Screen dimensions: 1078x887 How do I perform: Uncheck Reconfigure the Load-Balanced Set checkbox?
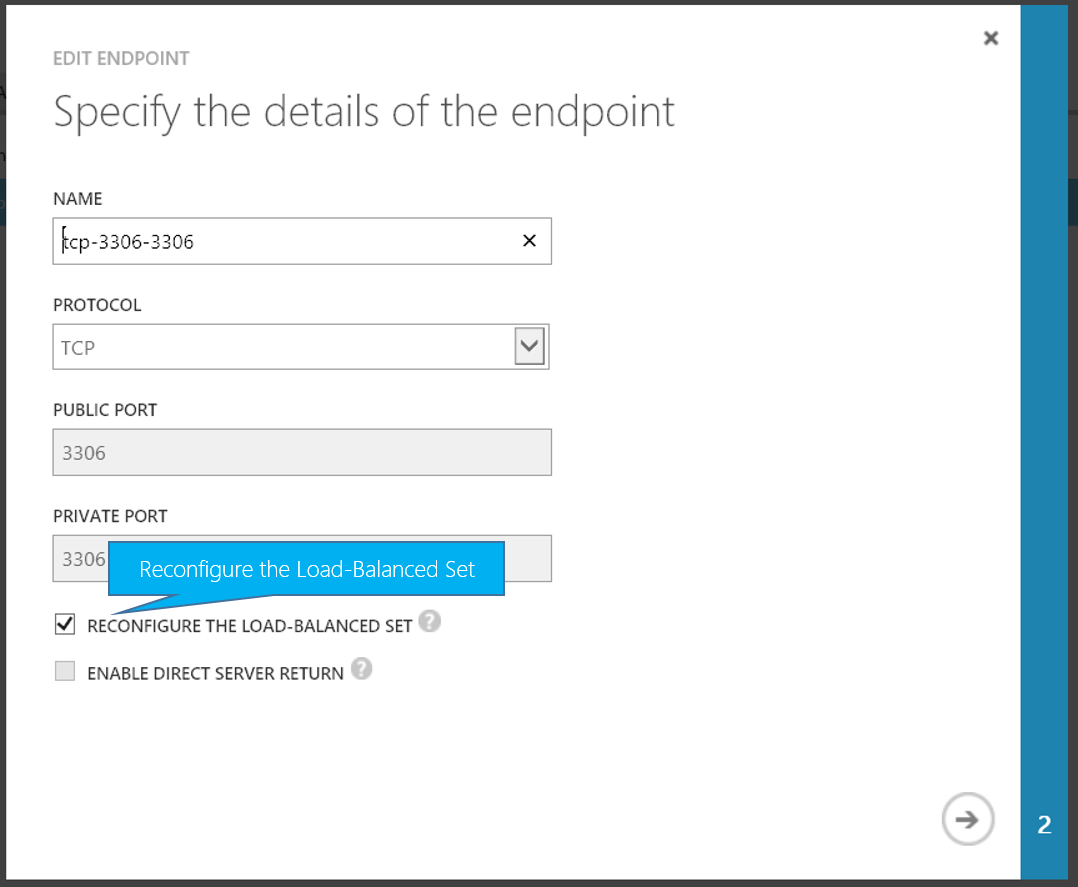click(x=65, y=625)
